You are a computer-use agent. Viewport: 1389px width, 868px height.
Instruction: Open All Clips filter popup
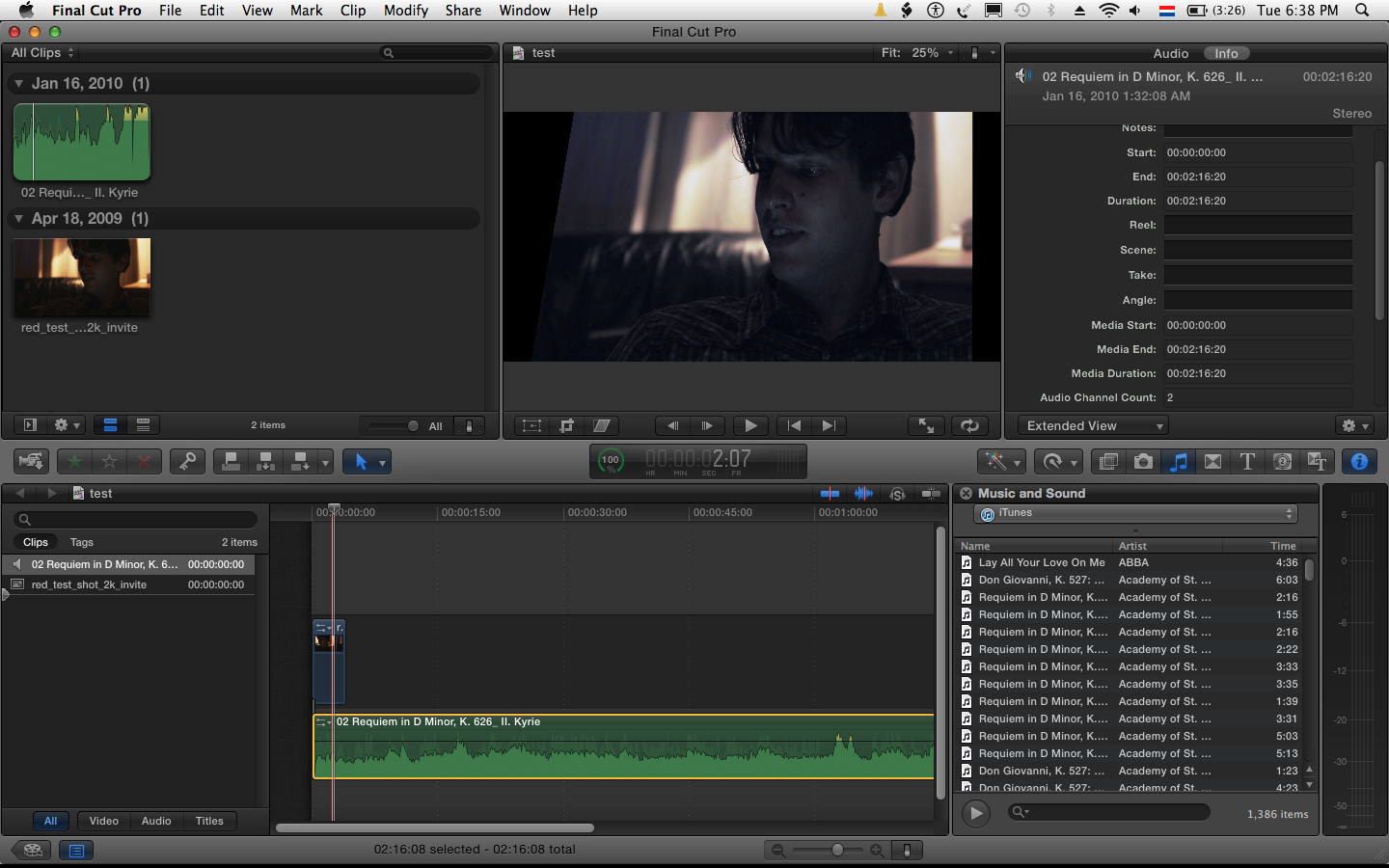coord(42,53)
